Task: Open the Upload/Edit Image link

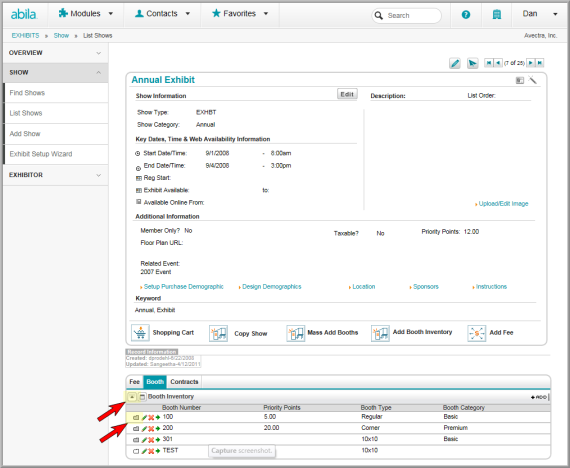Action: coord(503,204)
